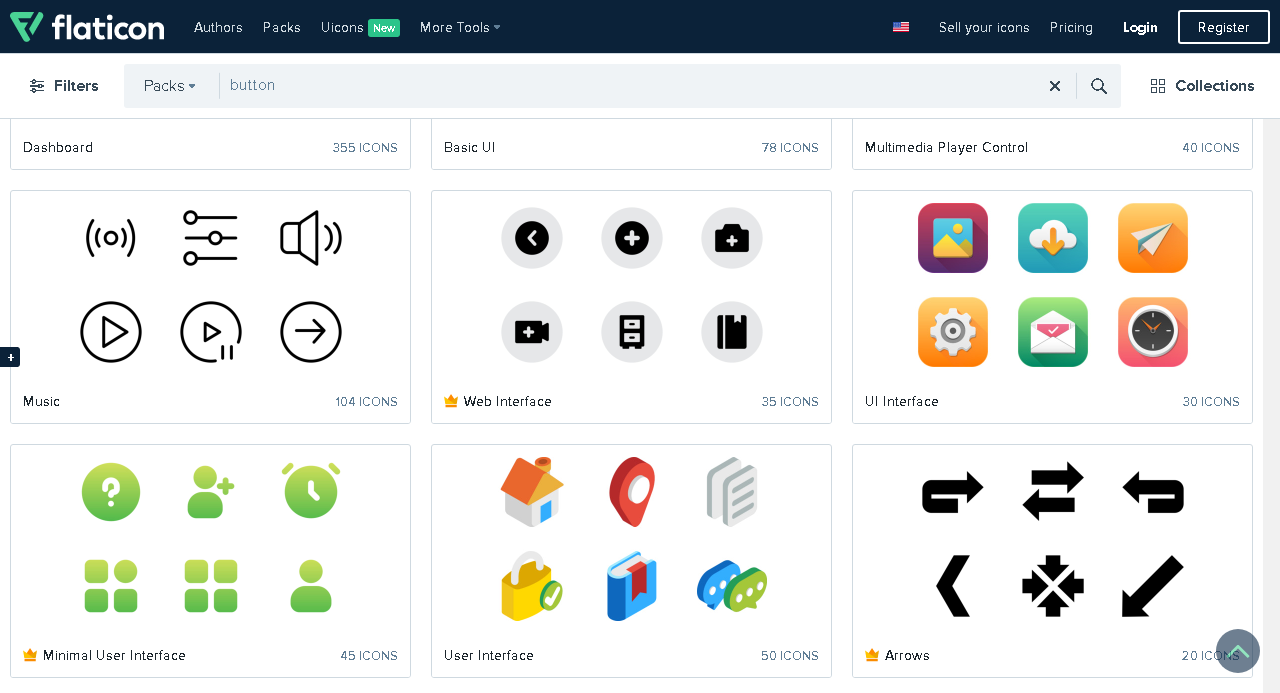This screenshot has height=693, width=1280.
Task: Click the crossed arrows icon in Arrows pack
Action: [x=1052, y=586]
